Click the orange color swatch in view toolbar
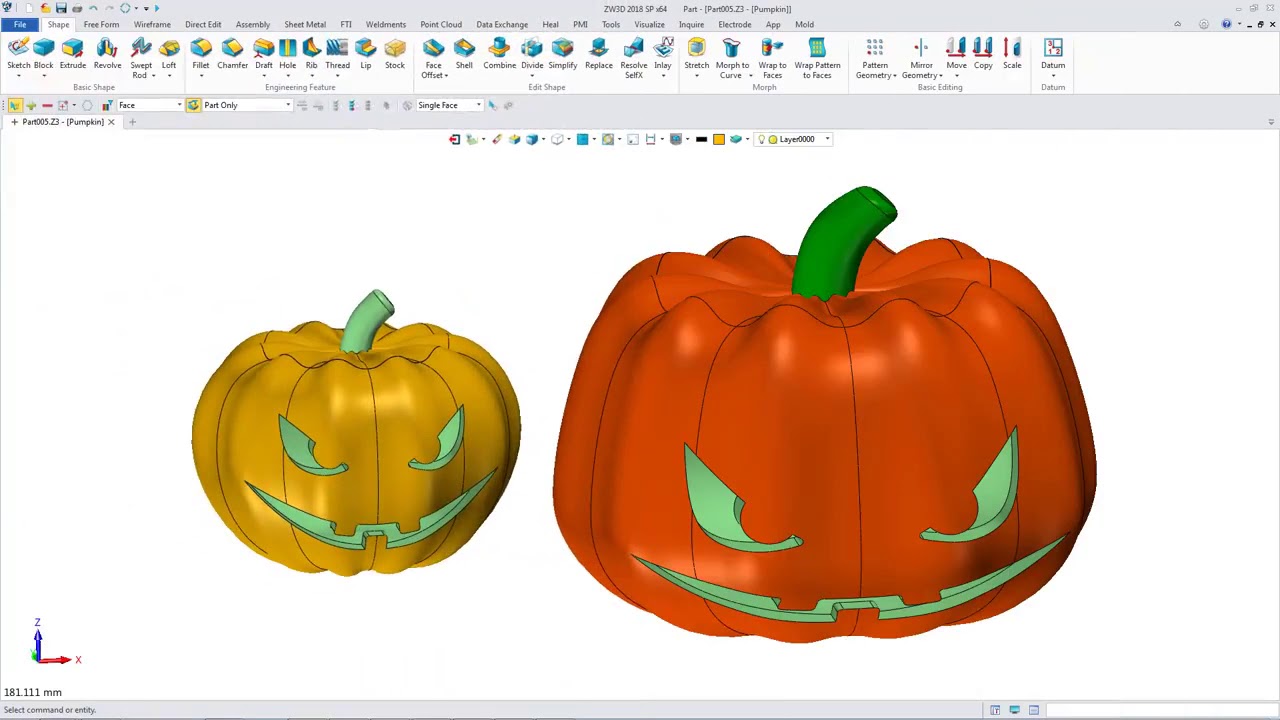The image size is (1280, 720). point(719,139)
